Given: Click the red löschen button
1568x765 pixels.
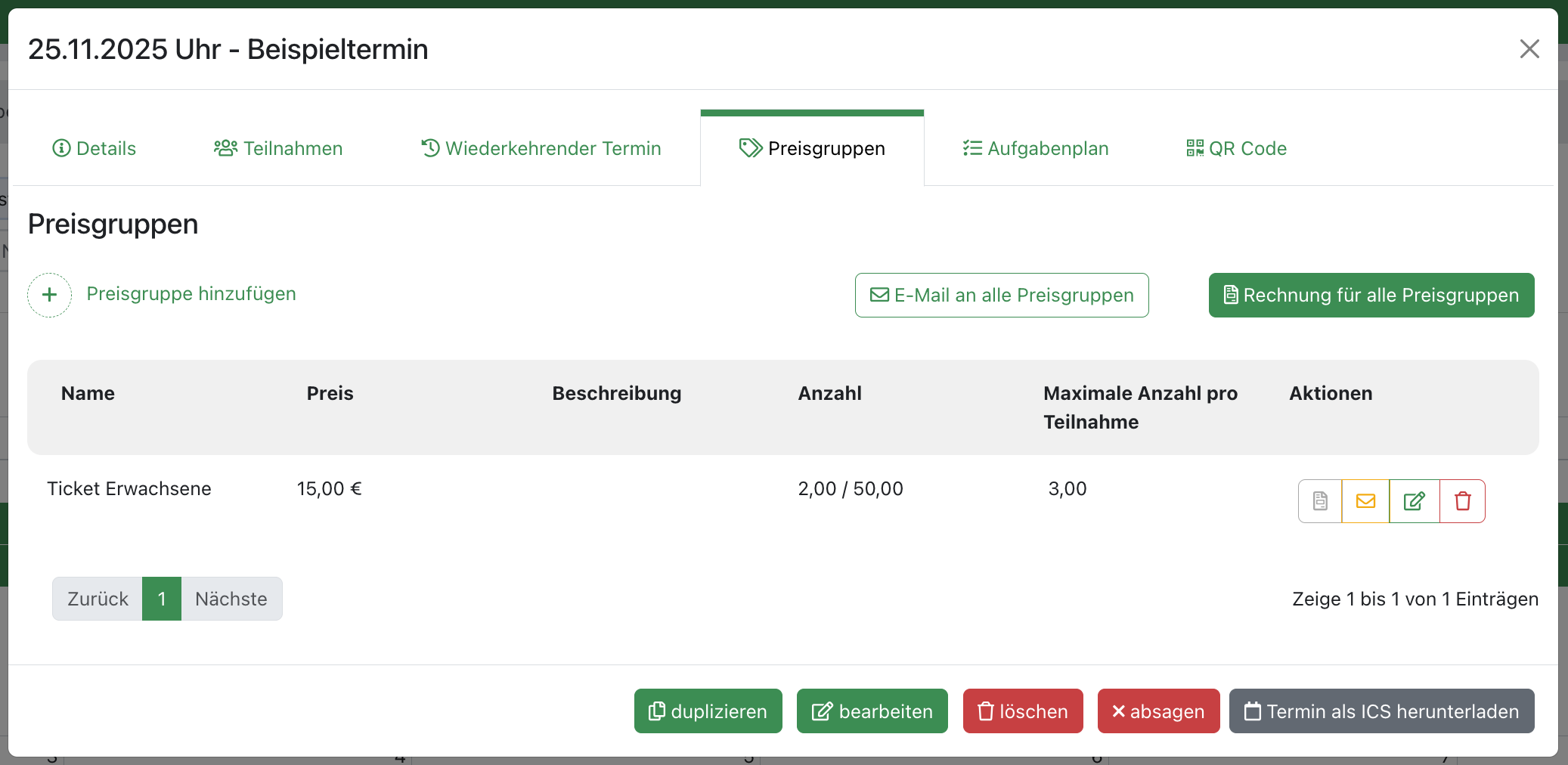Looking at the screenshot, I should [x=1022, y=711].
